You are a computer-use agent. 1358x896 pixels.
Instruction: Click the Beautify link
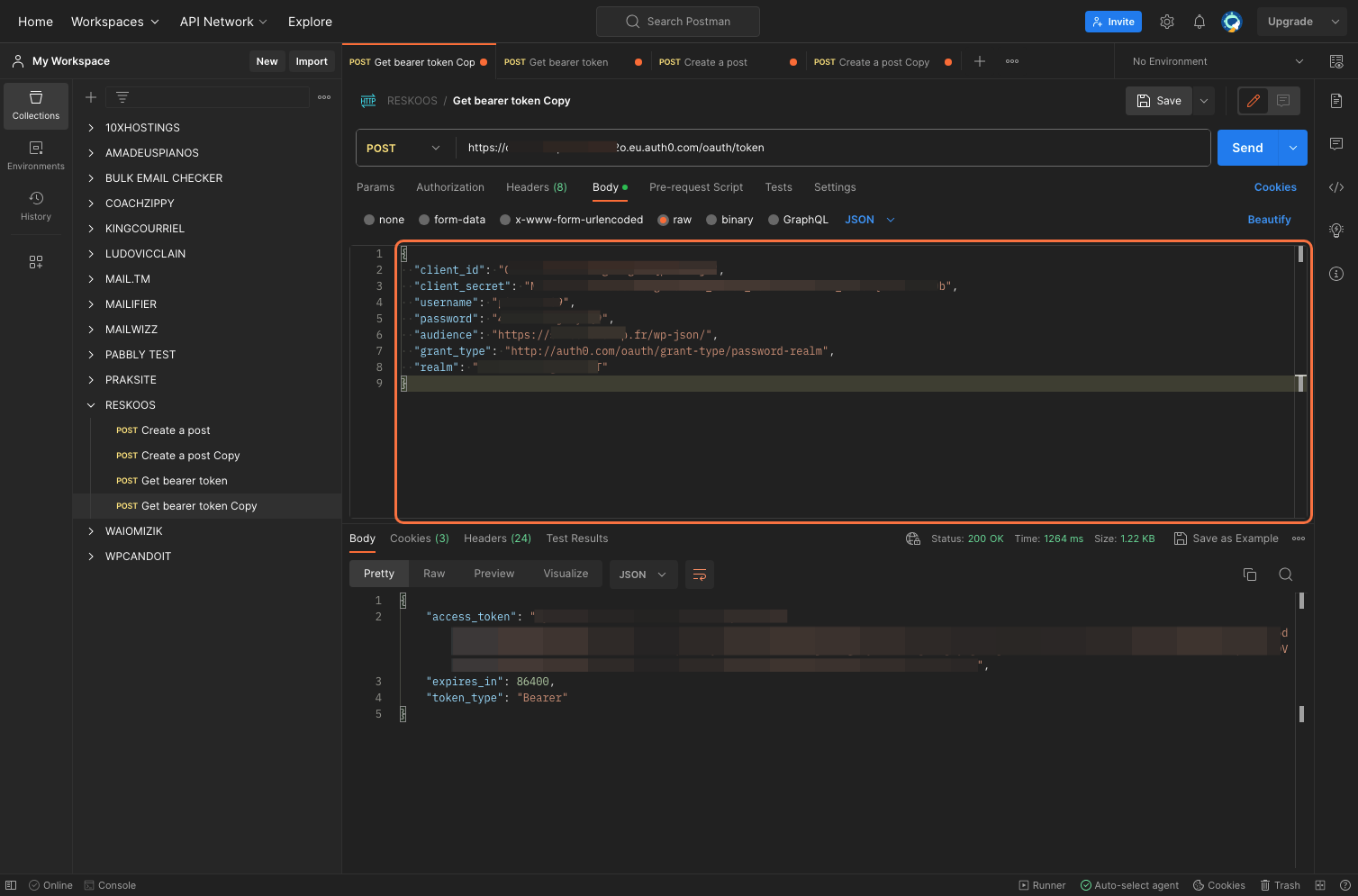coord(1269,220)
